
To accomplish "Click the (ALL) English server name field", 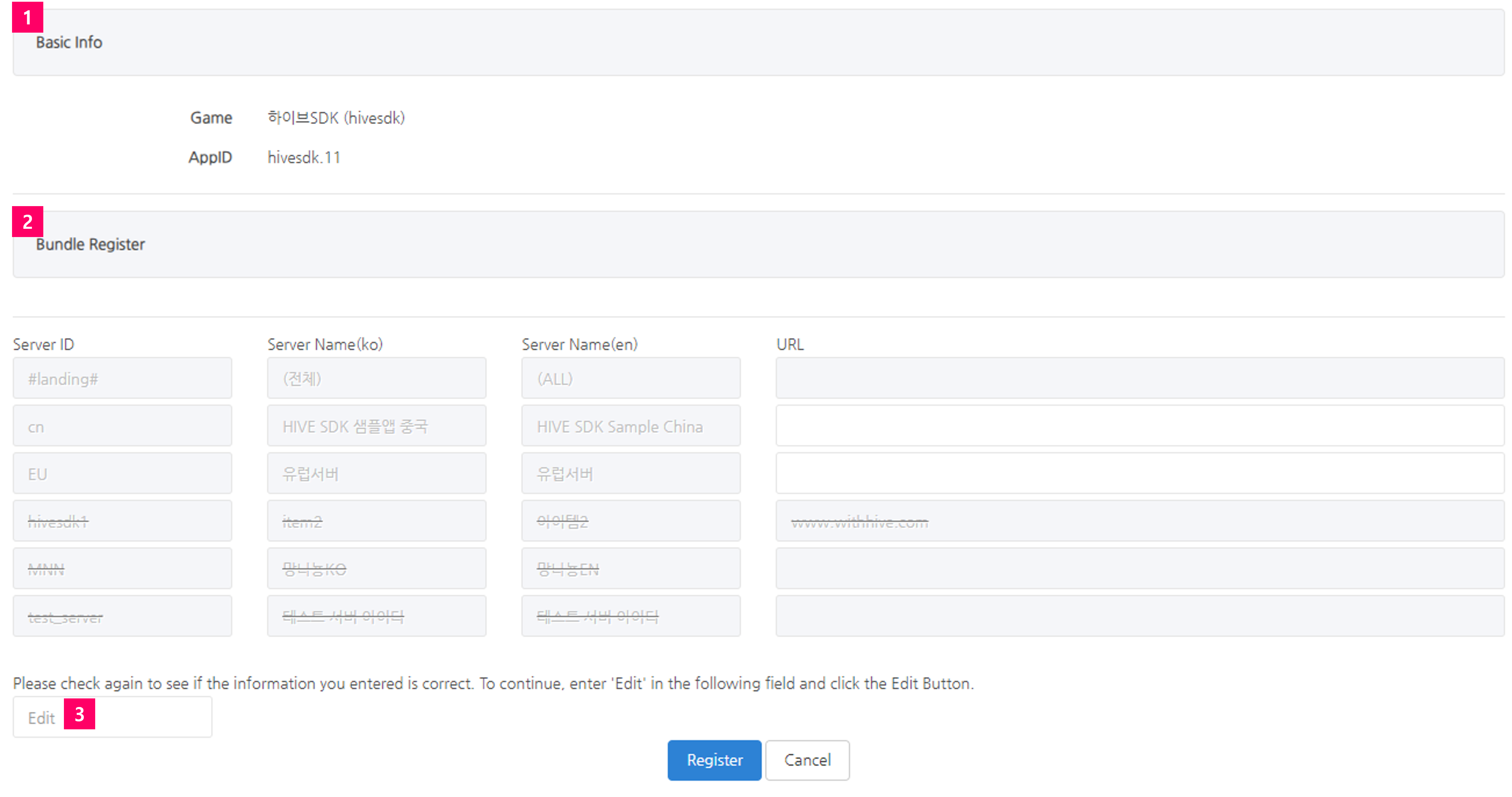I will coord(631,379).
